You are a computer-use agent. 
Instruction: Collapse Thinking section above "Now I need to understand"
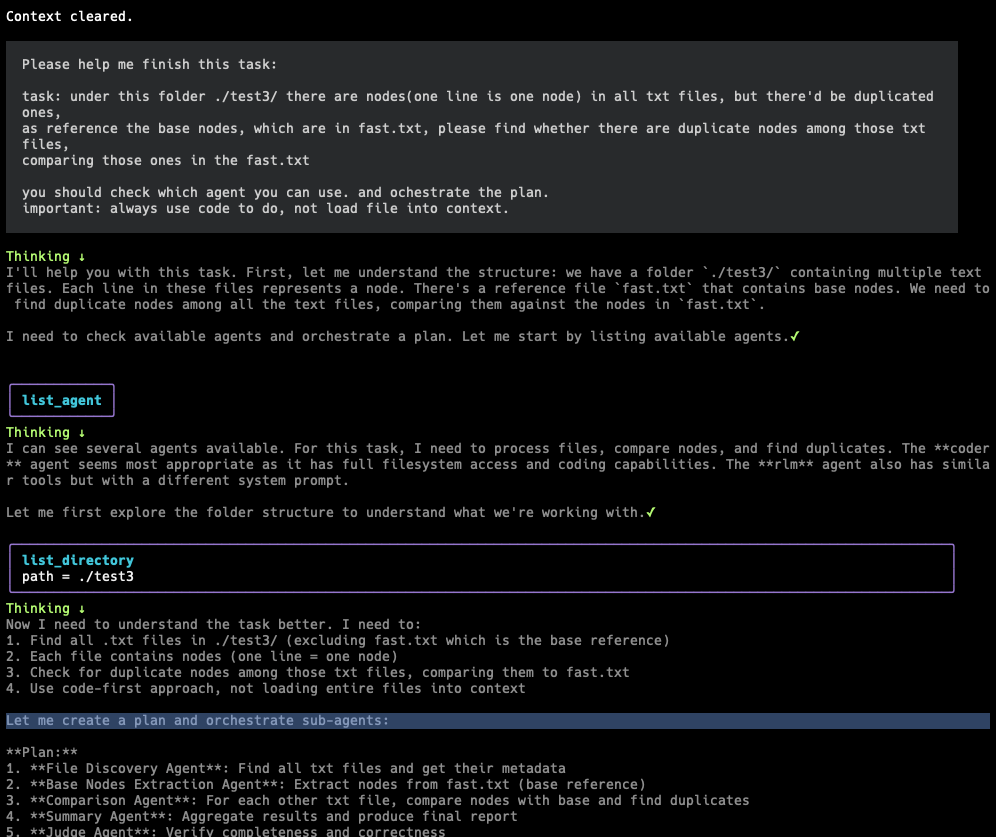pyautogui.click(x=39, y=608)
